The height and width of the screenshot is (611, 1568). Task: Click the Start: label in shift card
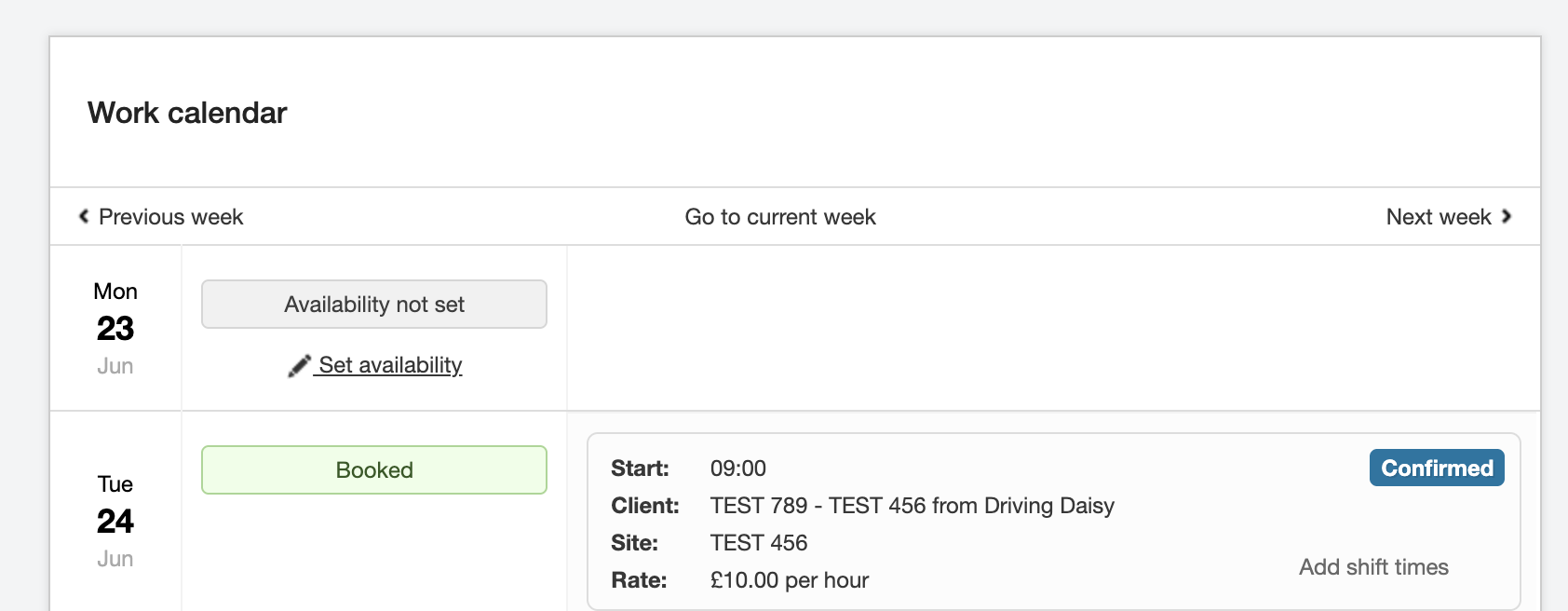(x=640, y=468)
